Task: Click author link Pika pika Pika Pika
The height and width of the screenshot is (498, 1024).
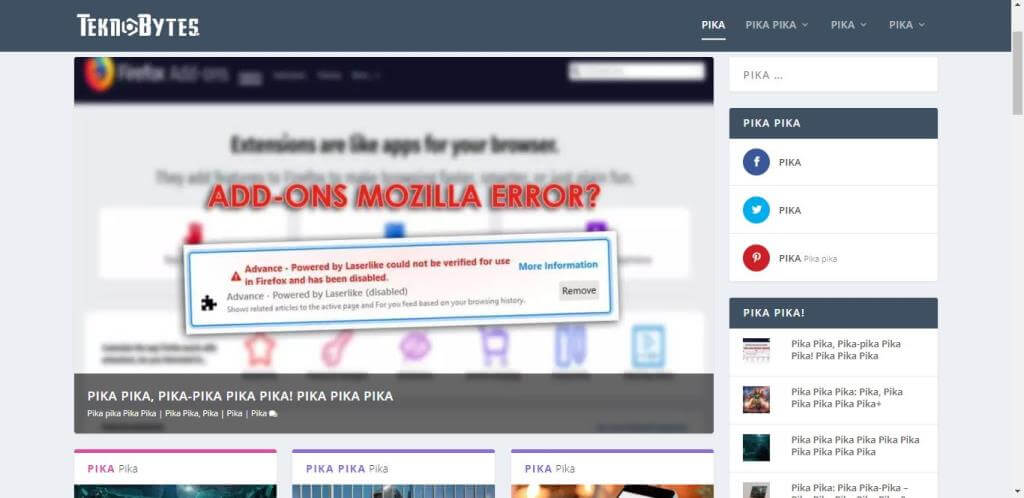Action: (x=121, y=413)
